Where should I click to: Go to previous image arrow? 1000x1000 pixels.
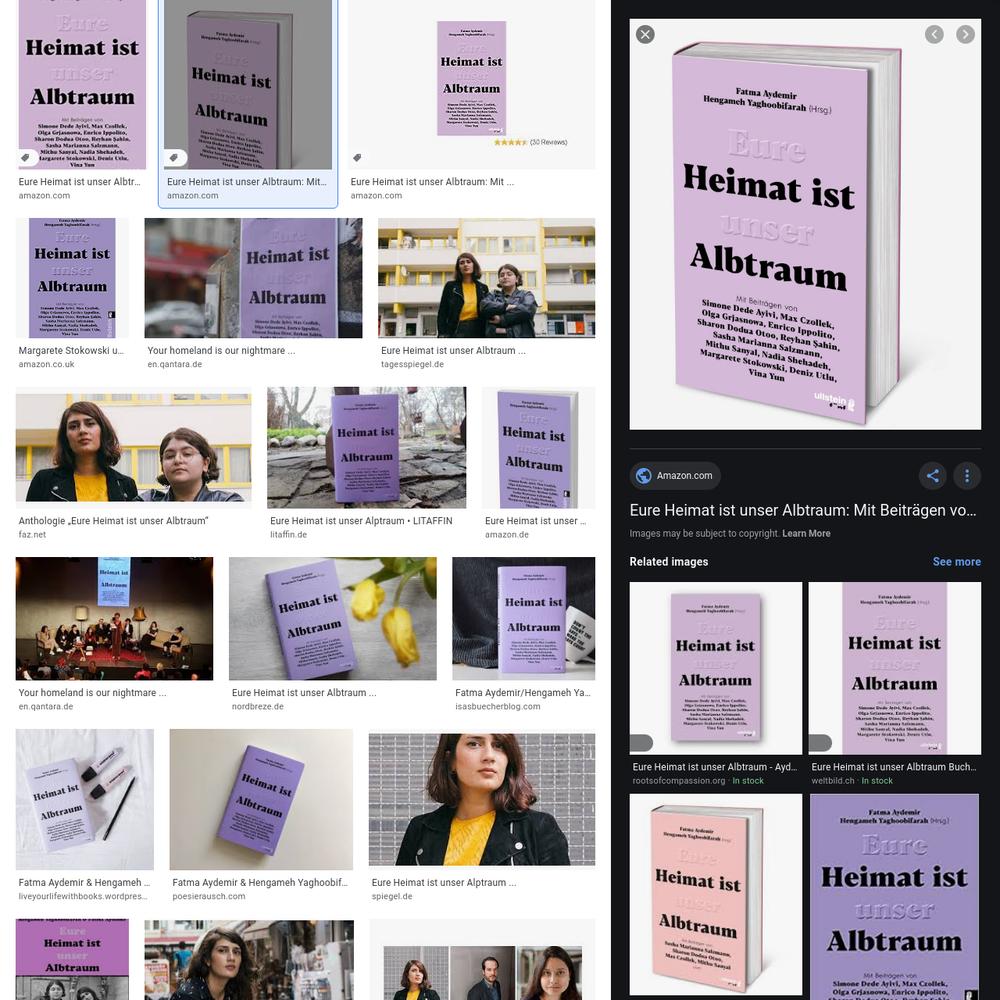(x=934, y=34)
